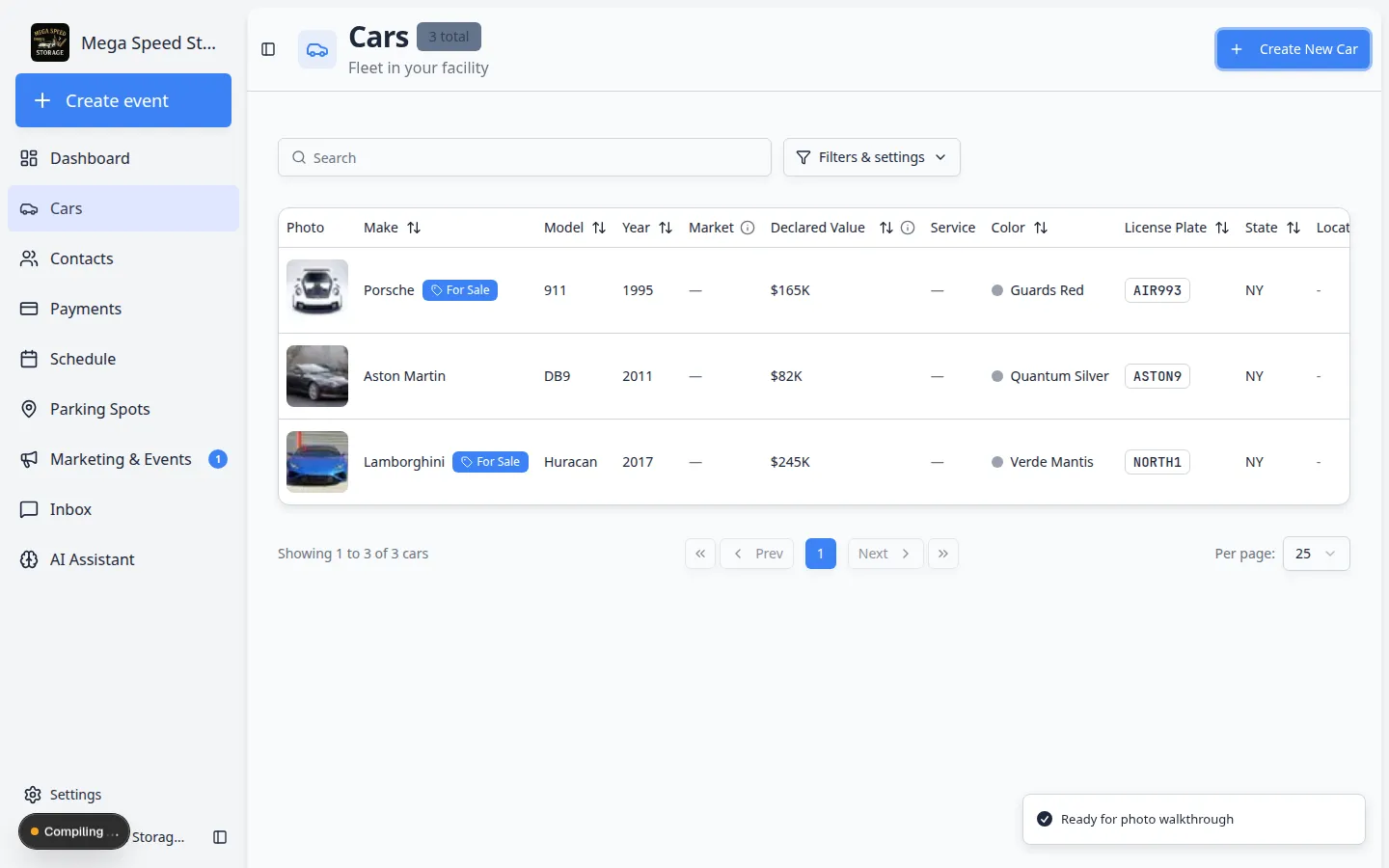Open the Inbox
This screenshot has width=1389, height=868.
tap(123, 509)
